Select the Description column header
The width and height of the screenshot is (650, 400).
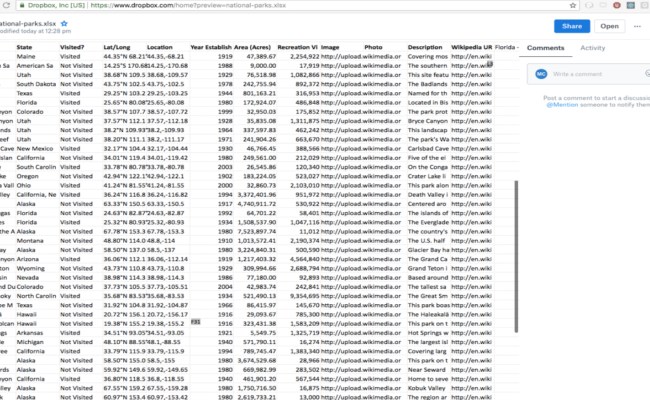tap(424, 47)
